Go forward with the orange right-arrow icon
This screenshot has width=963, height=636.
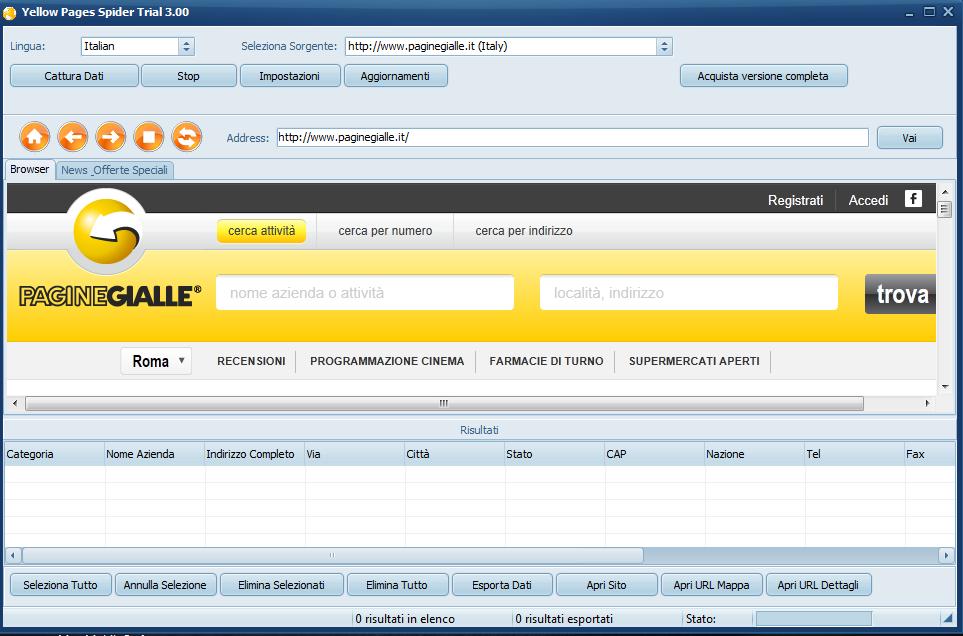111,136
